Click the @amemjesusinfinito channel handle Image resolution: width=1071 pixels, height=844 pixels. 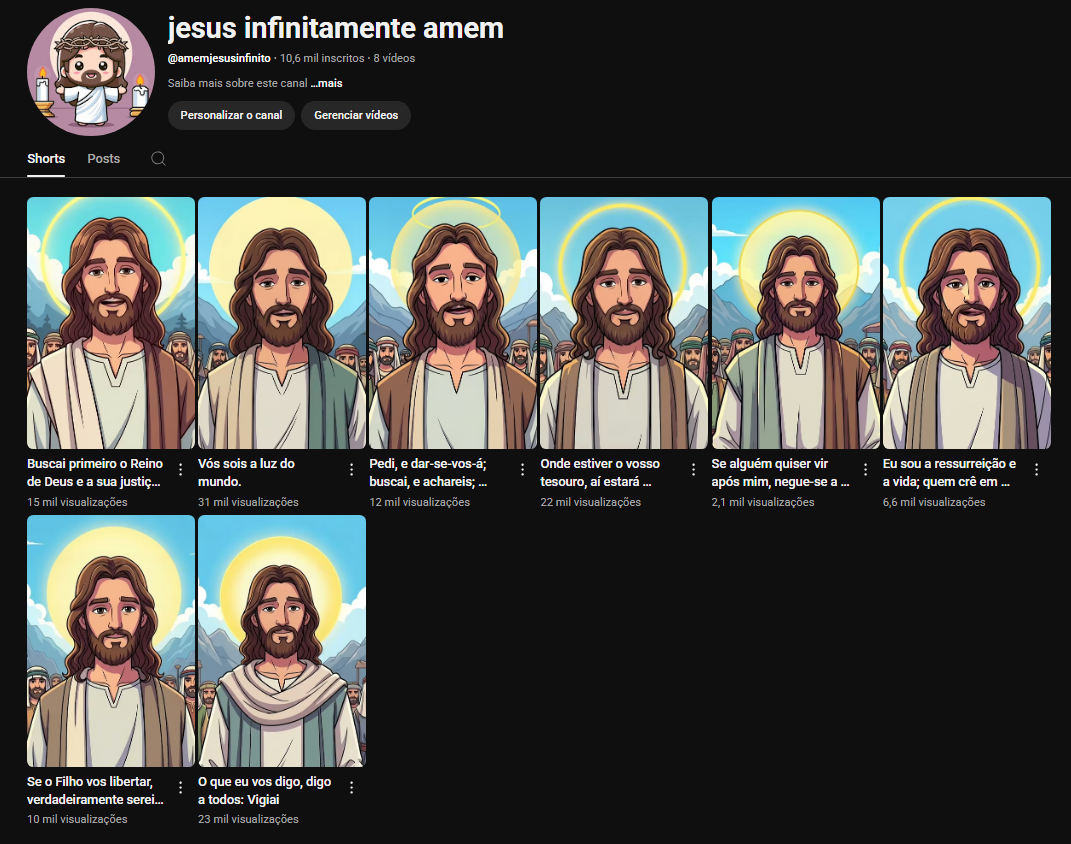pos(219,58)
